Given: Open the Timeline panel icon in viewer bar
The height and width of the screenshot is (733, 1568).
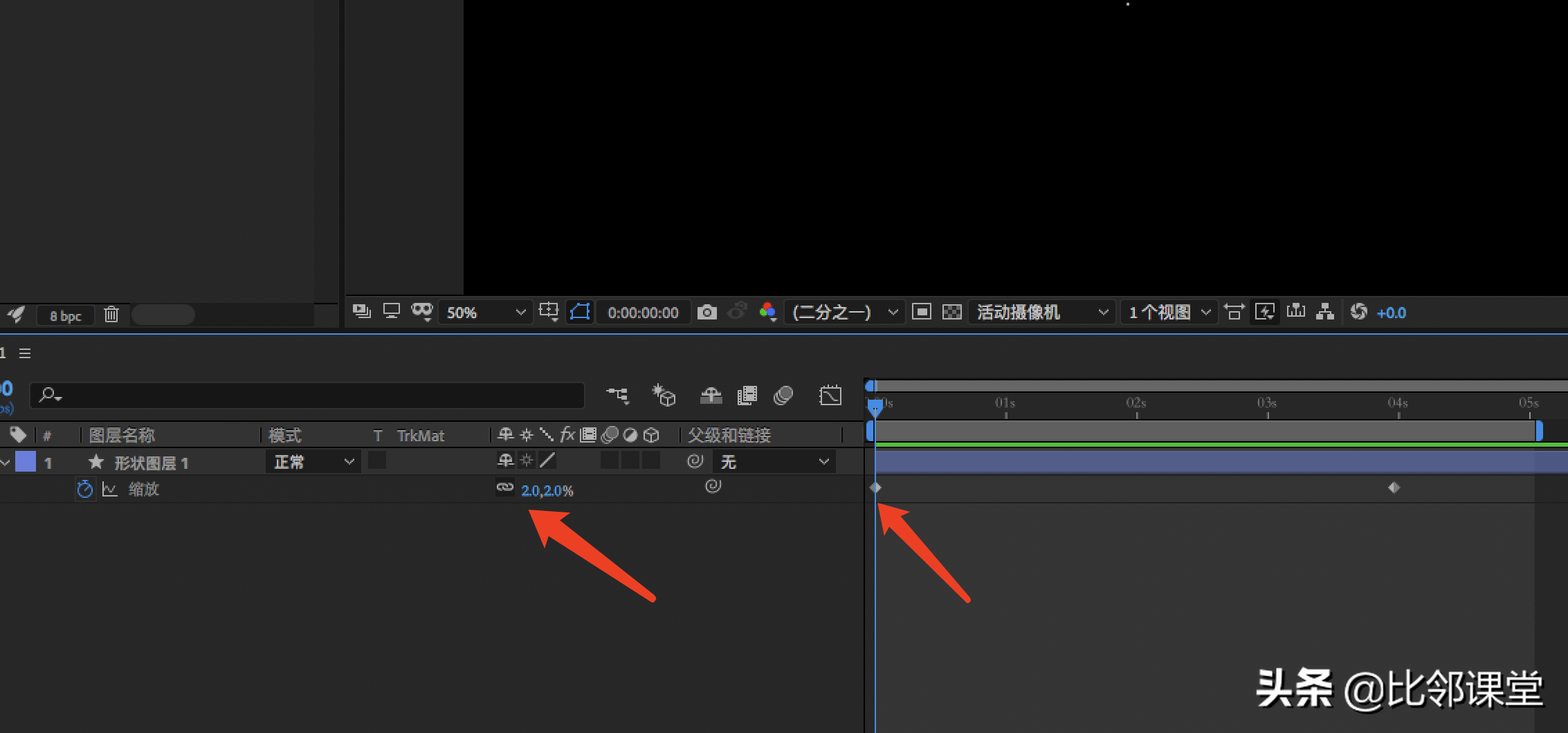Looking at the screenshot, I should pyautogui.click(x=1296, y=312).
